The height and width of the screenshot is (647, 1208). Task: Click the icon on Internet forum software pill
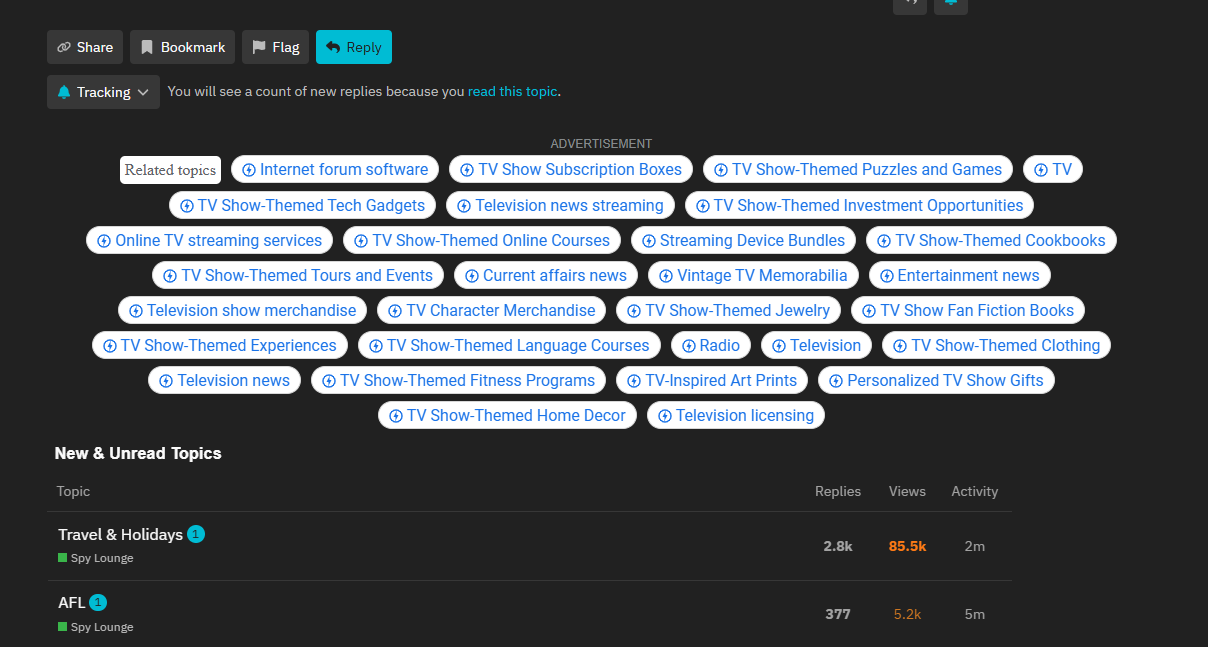[249, 170]
